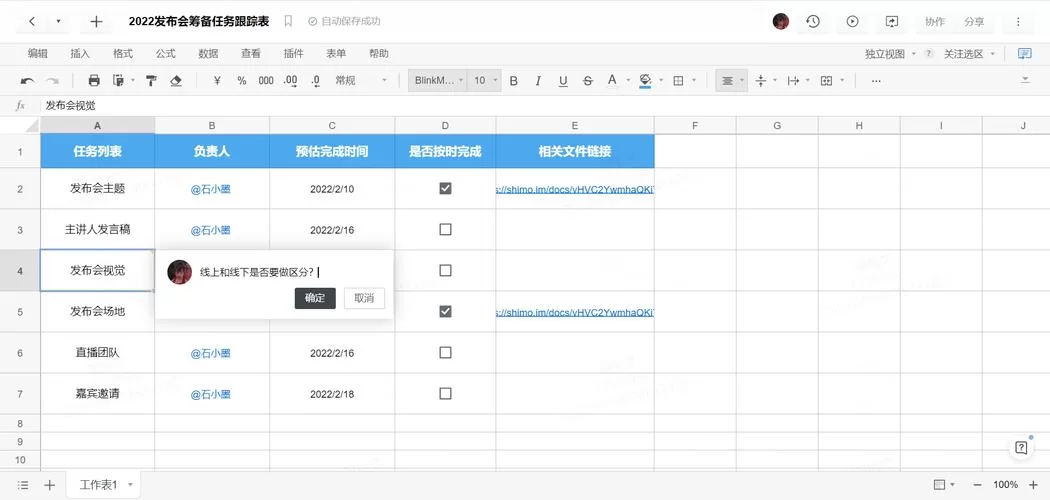Open the share screen icon in header
The width and height of the screenshot is (1050, 500).
tap(891, 21)
